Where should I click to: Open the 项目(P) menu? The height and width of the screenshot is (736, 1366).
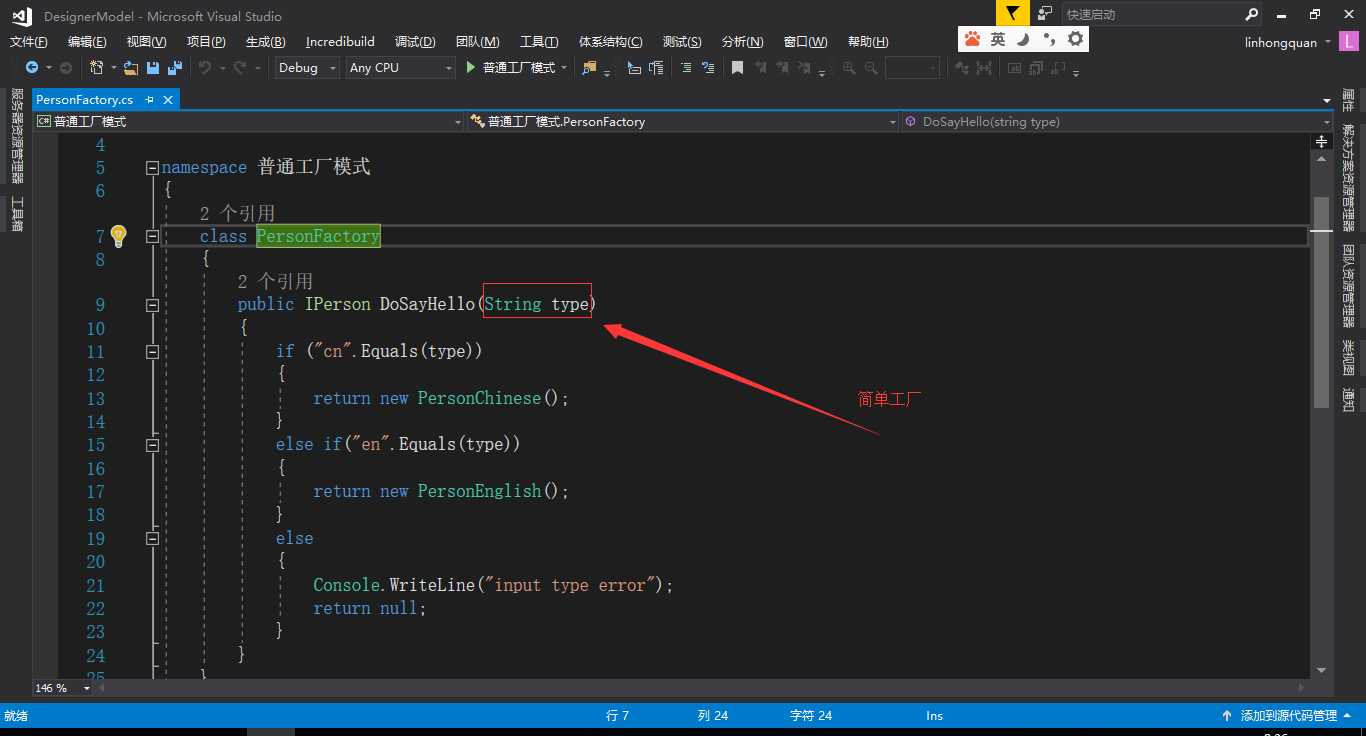[x=206, y=41]
